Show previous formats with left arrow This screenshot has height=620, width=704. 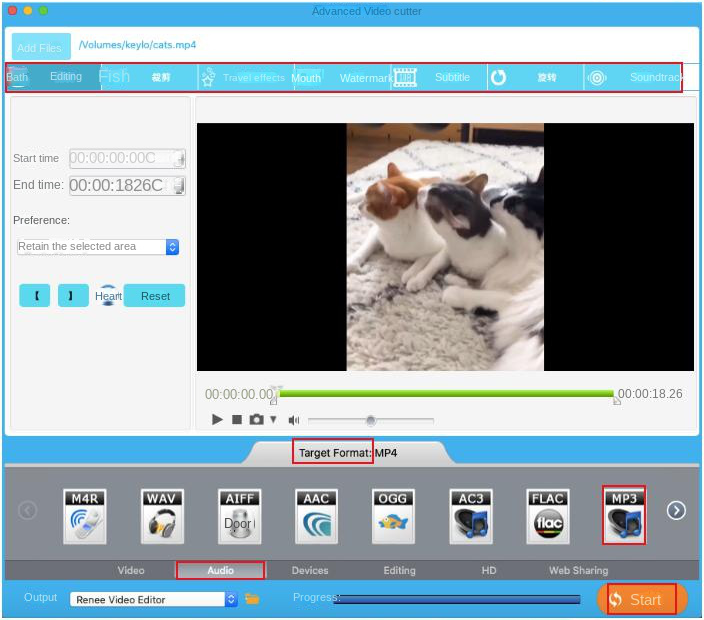pyautogui.click(x=27, y=510)
